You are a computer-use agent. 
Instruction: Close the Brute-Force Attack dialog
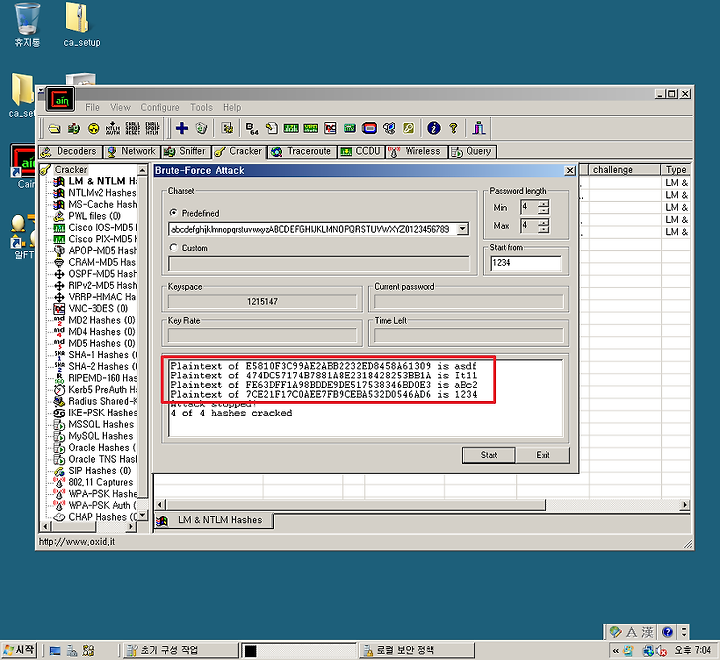coord(570,170)
